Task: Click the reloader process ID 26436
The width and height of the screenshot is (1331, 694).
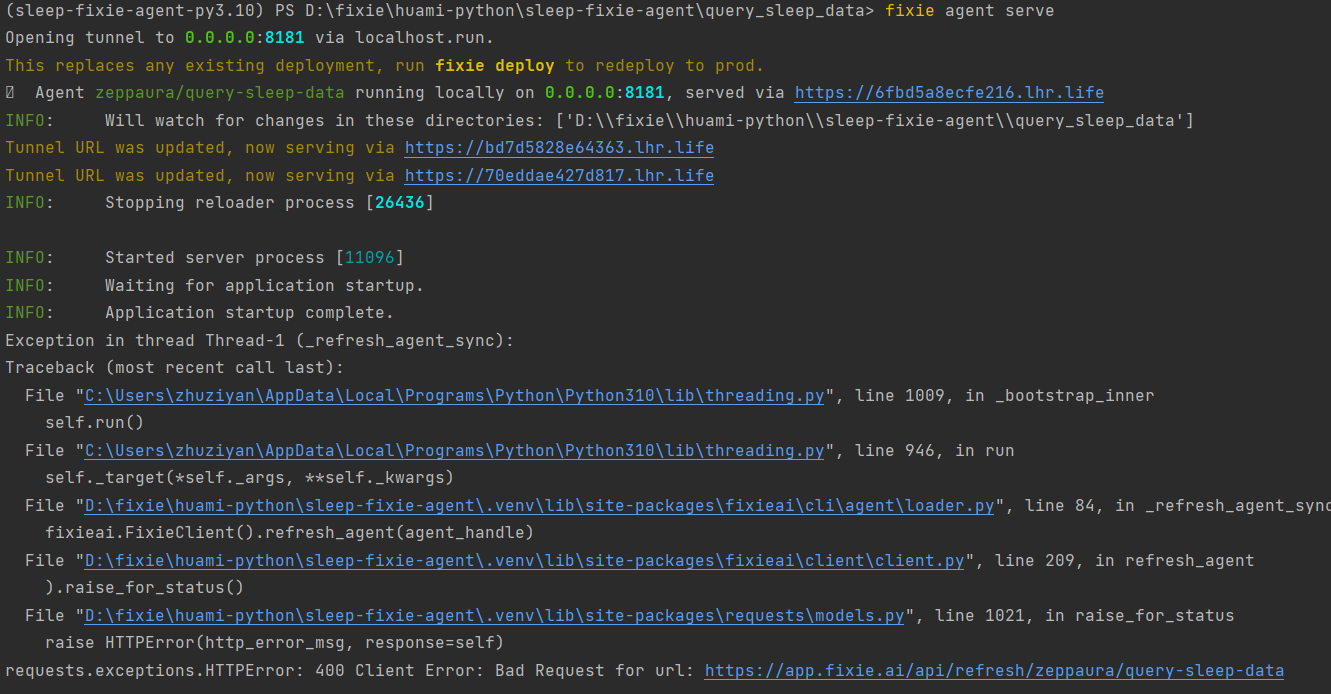Action: click(x=400, y=203)
